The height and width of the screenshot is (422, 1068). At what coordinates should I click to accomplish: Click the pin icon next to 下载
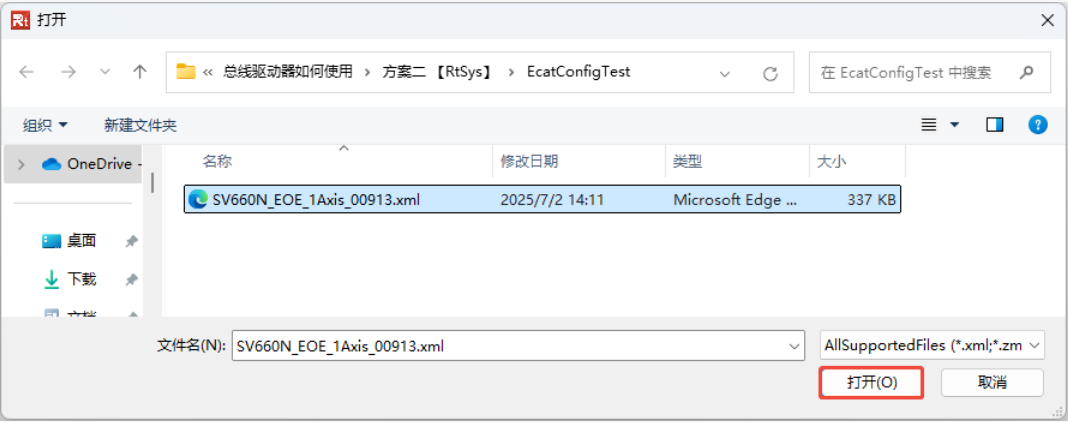[x=131, y=280]
